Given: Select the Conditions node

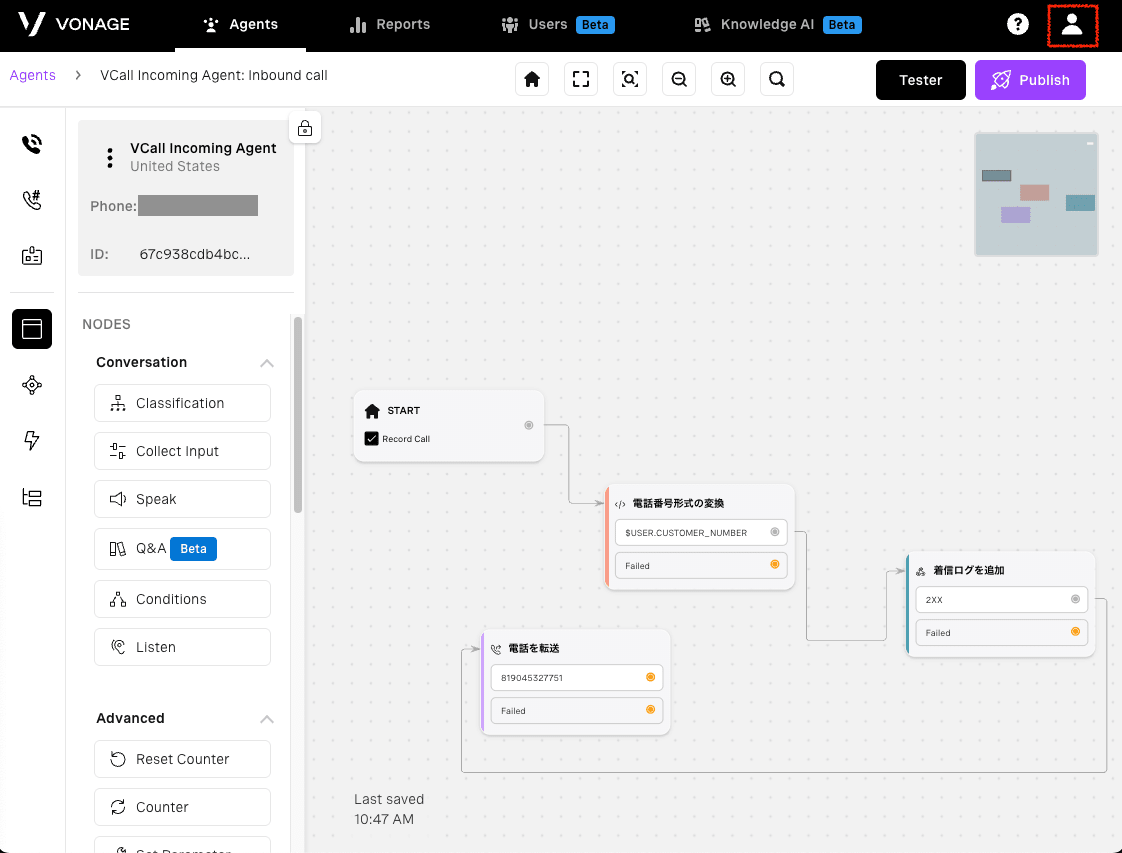Looking at the screenshot, I should [182, 599].
